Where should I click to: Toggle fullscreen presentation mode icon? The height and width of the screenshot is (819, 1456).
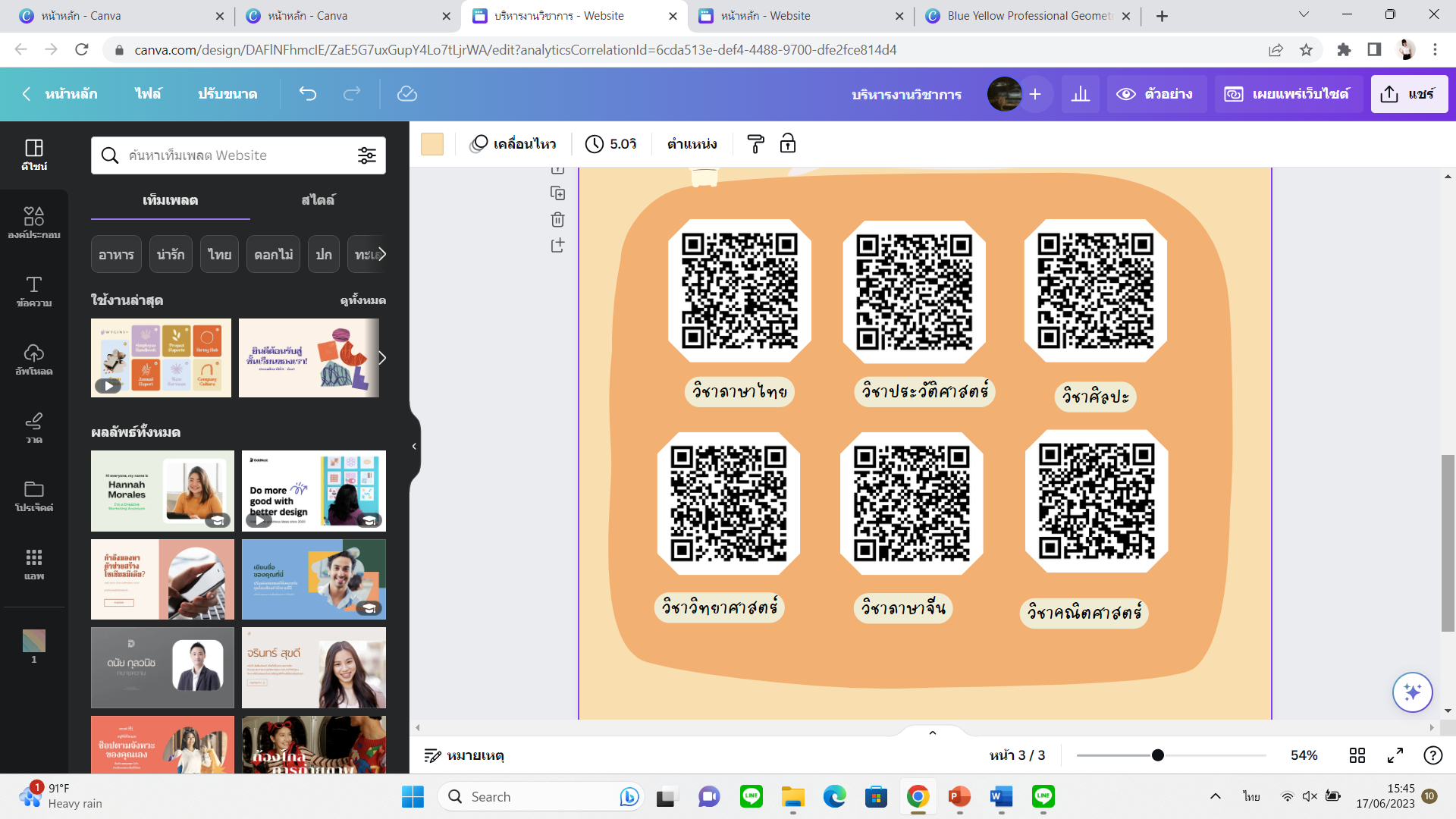click(1395, 755)
